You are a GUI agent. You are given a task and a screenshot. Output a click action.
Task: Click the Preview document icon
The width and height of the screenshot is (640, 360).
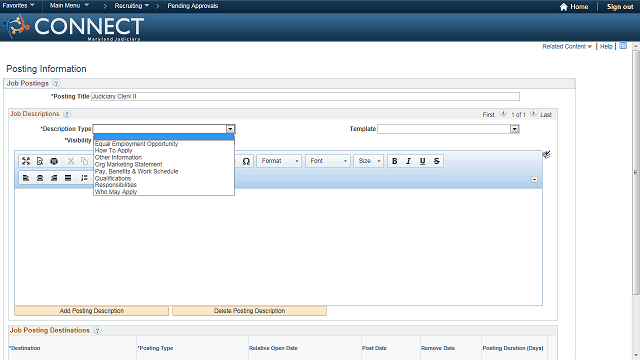[40, 161]
